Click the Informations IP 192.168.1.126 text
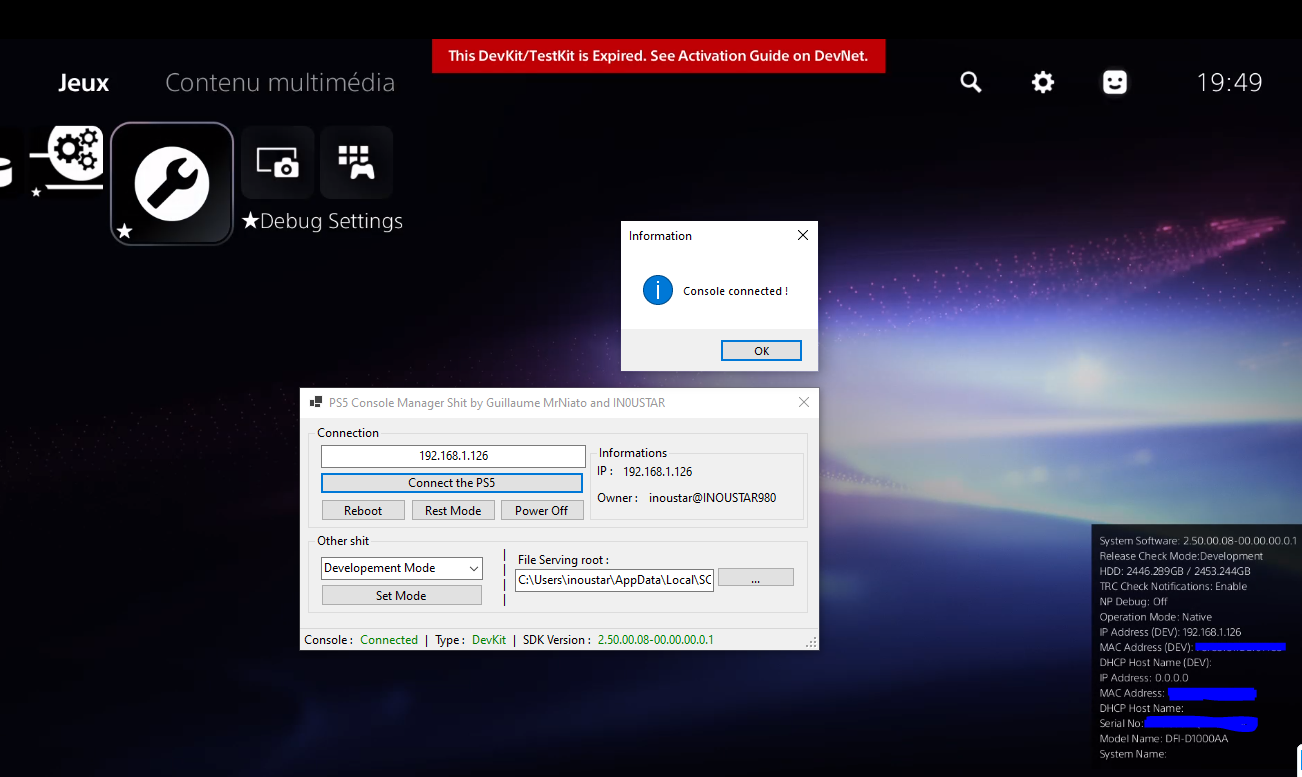This screenshot has width=1302, height=777. tap(645, 471)
